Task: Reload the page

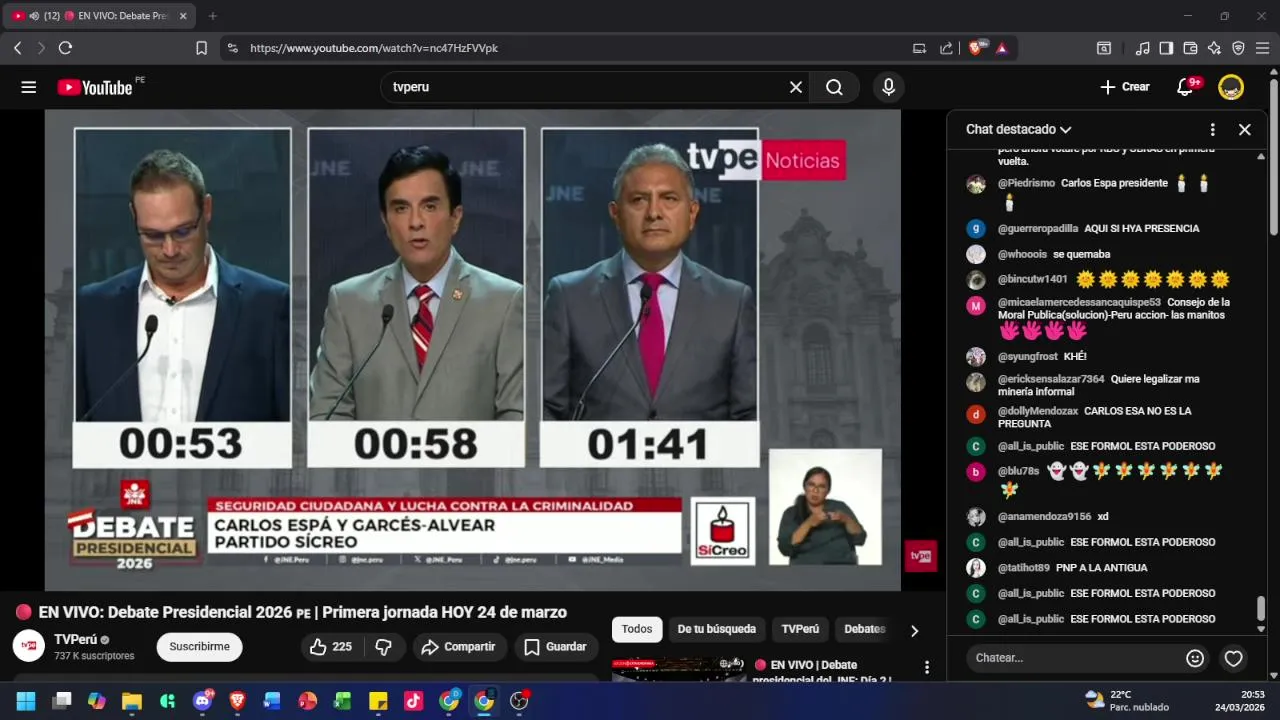Action: coord(65,48)
